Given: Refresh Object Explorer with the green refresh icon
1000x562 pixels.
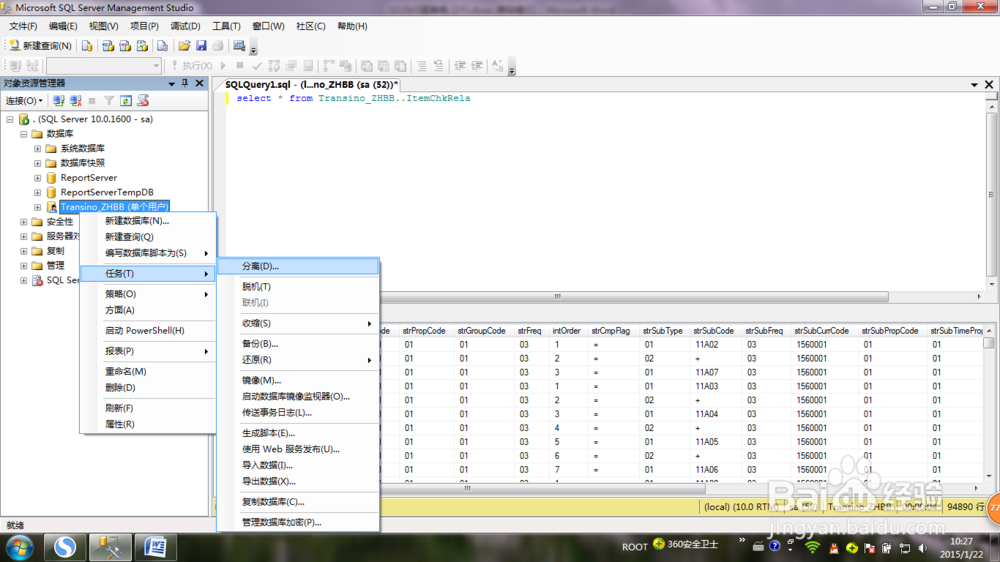Looking at the screenshot, I should click(126, 101).
